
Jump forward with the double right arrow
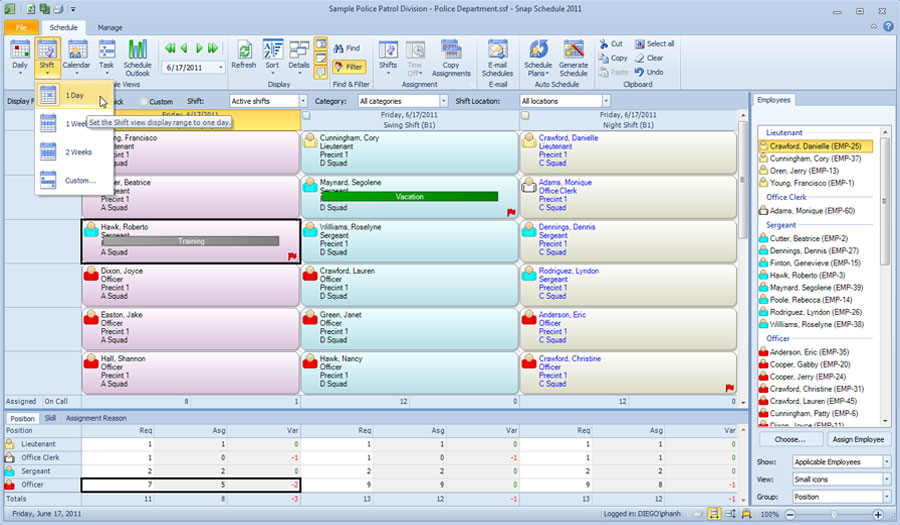(213, 48)
